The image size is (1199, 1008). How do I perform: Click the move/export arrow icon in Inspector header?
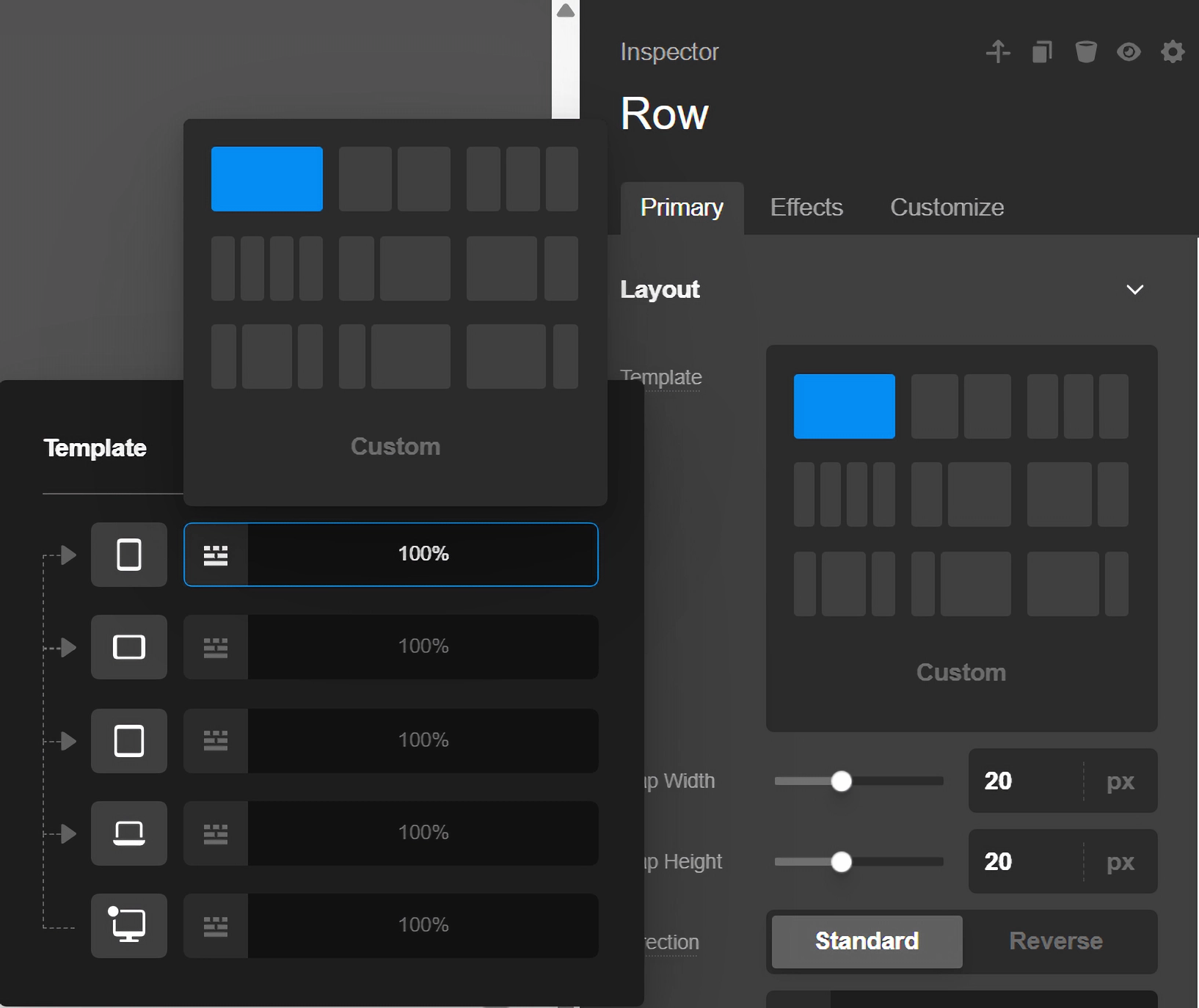tap(999, 52)
